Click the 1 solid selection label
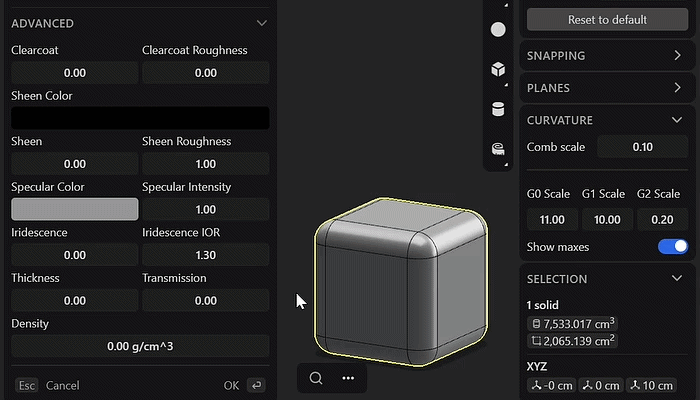700x400 pixels. 542,305
